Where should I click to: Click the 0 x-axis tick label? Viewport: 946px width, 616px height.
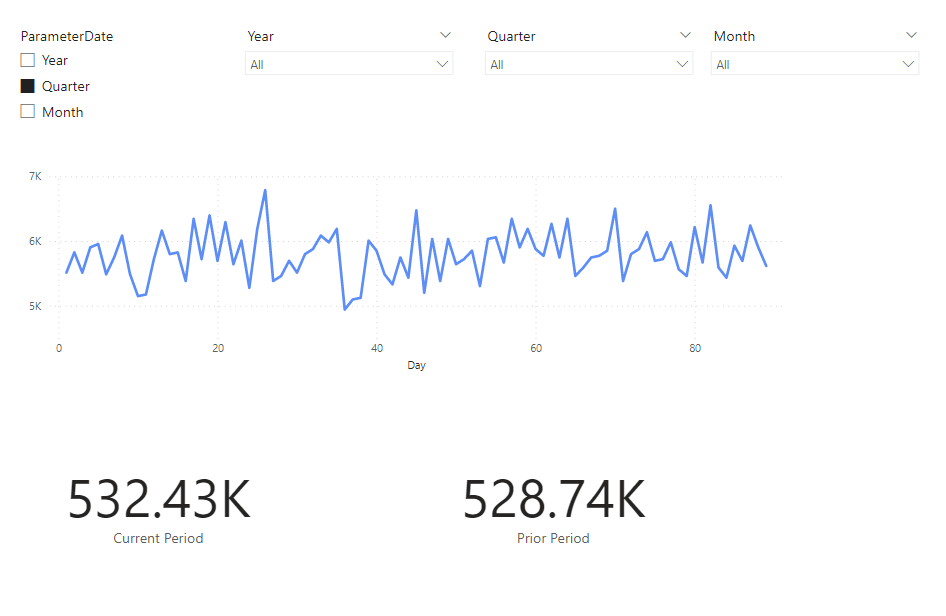tap(59, 348)
